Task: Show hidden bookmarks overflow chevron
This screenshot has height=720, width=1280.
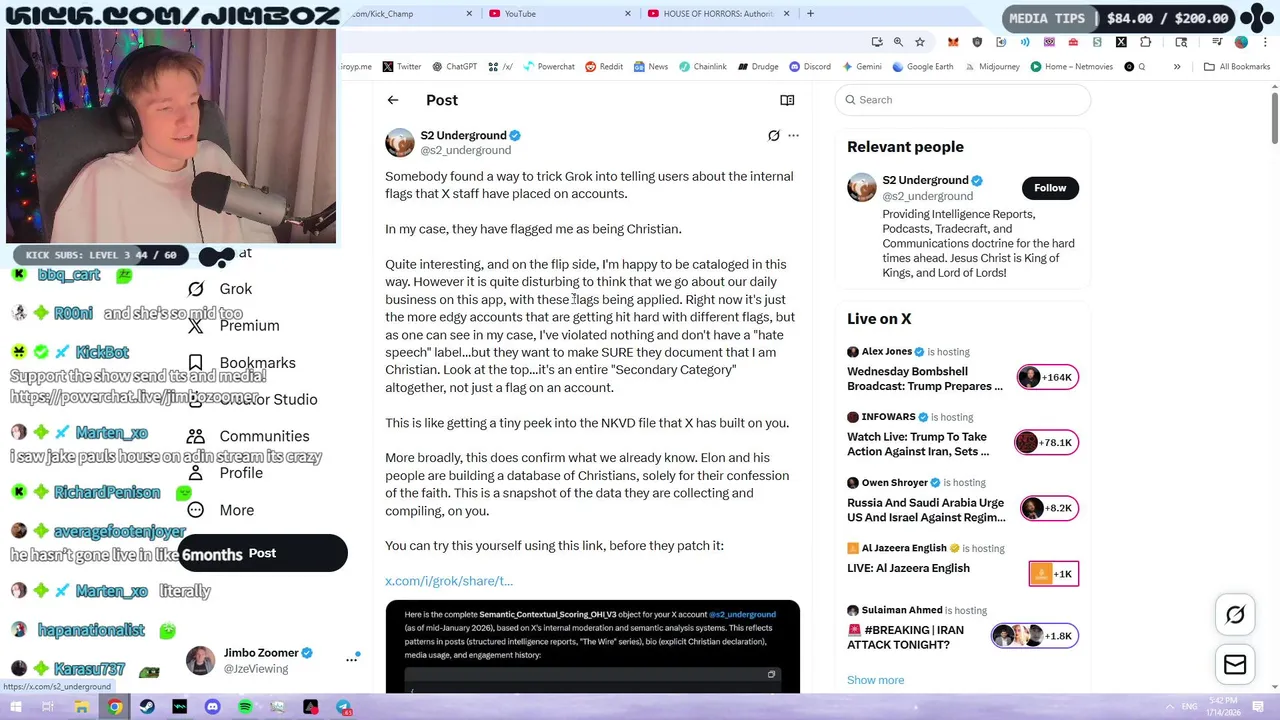Action: (1177, 67)
